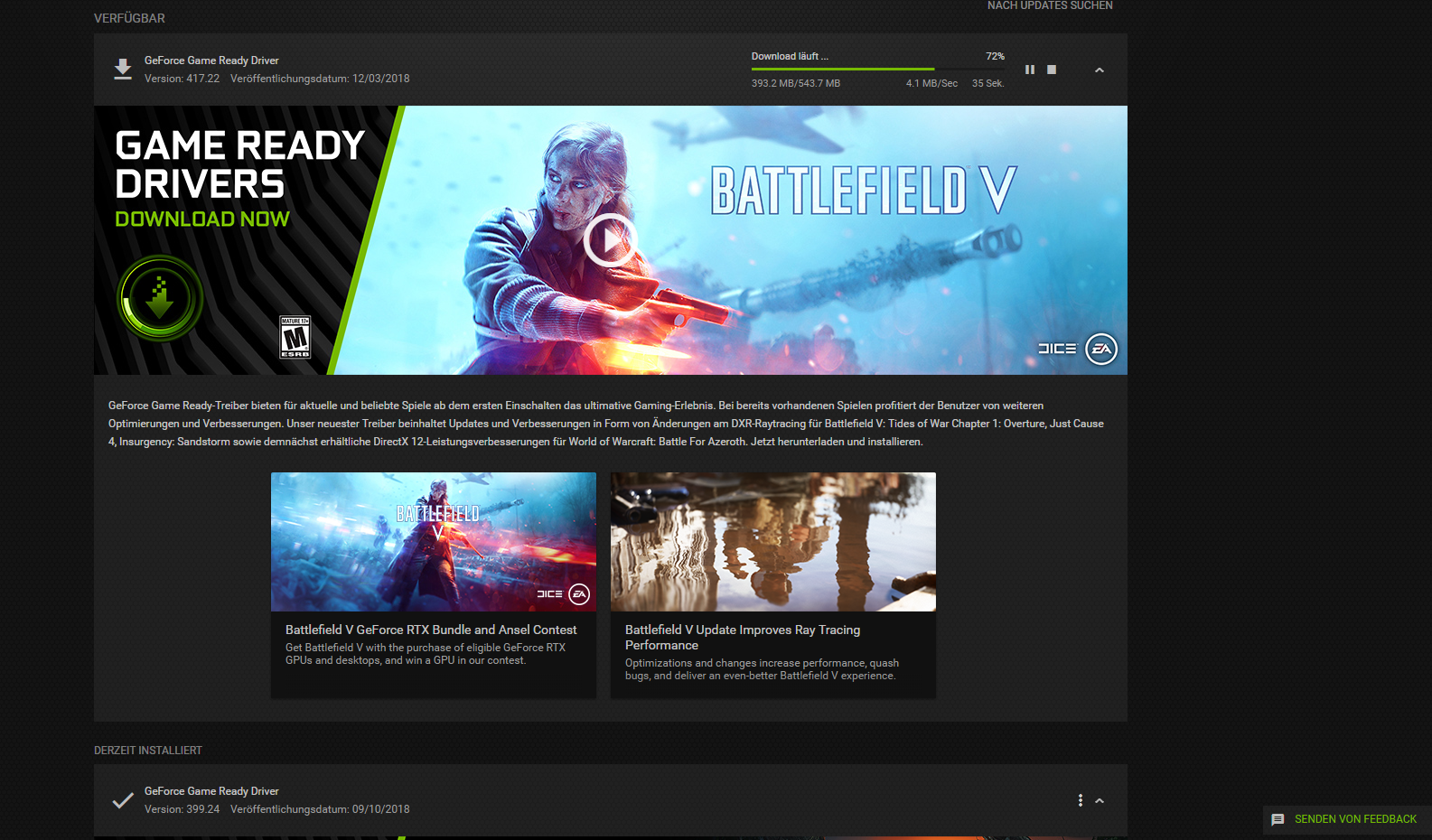This screenshot has height=840, width=1432.
Task: Click '4.1 MB/Sec' download speed text
Action: coord(931,83)
